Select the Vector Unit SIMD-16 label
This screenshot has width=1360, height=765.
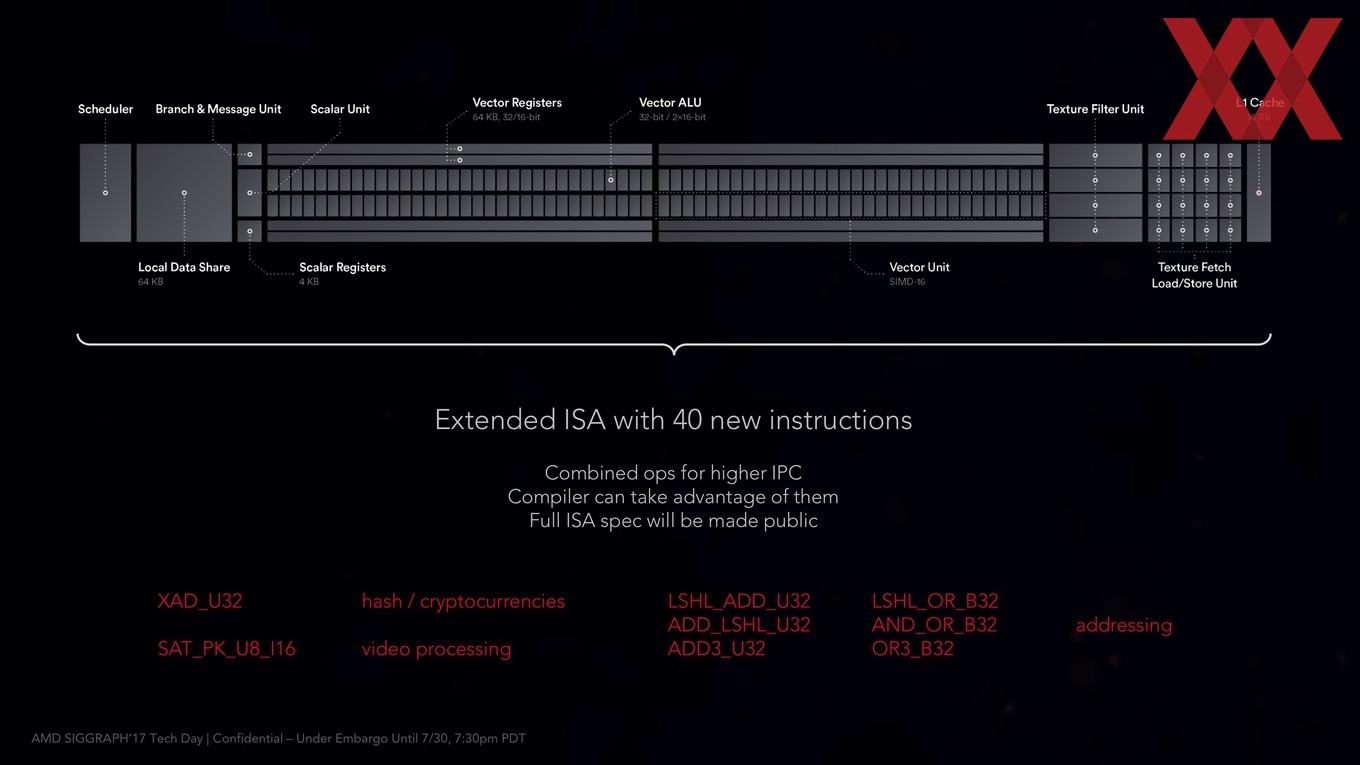(x=919, y=274)
